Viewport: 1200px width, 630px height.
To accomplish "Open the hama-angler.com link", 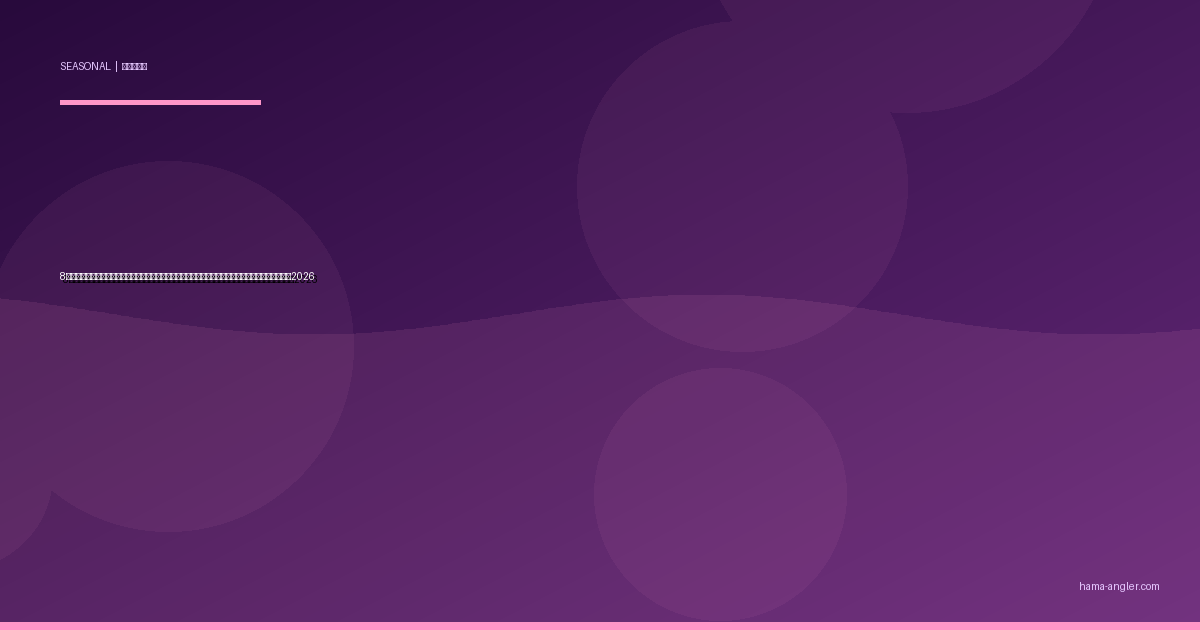I will point(1119,587).
